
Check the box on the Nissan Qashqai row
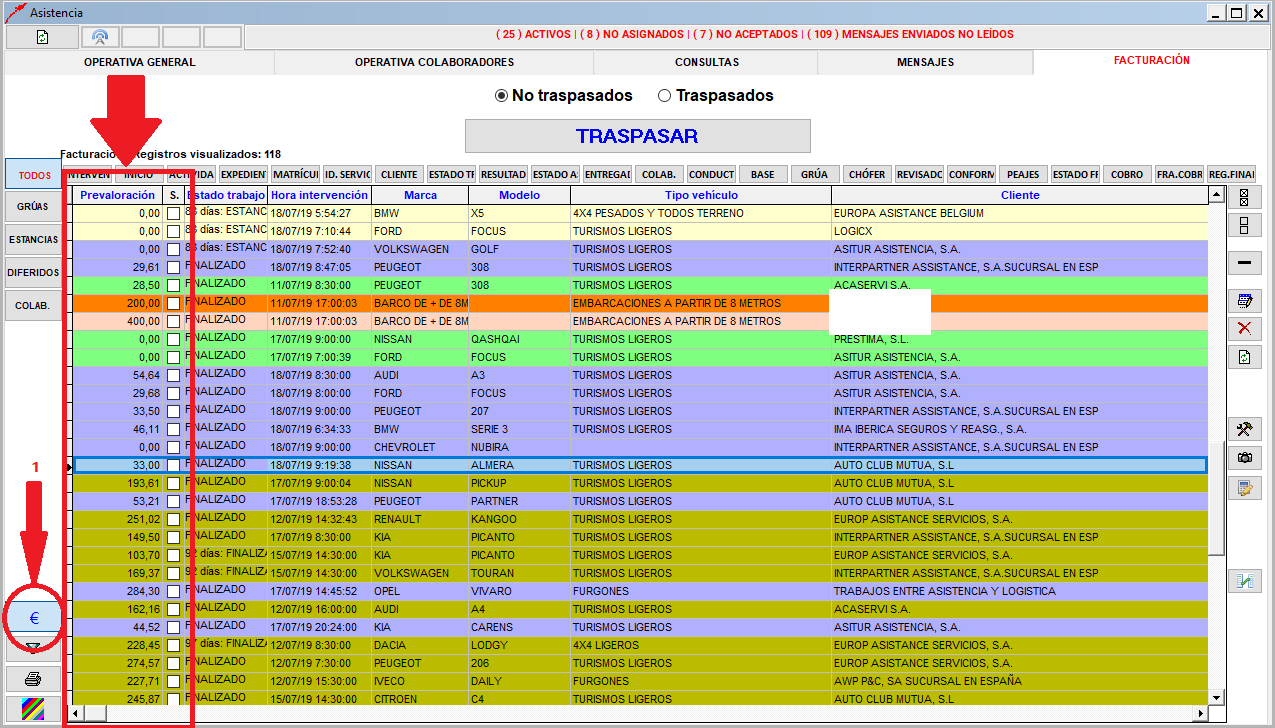pyautogui.click(x=174, y=339)
